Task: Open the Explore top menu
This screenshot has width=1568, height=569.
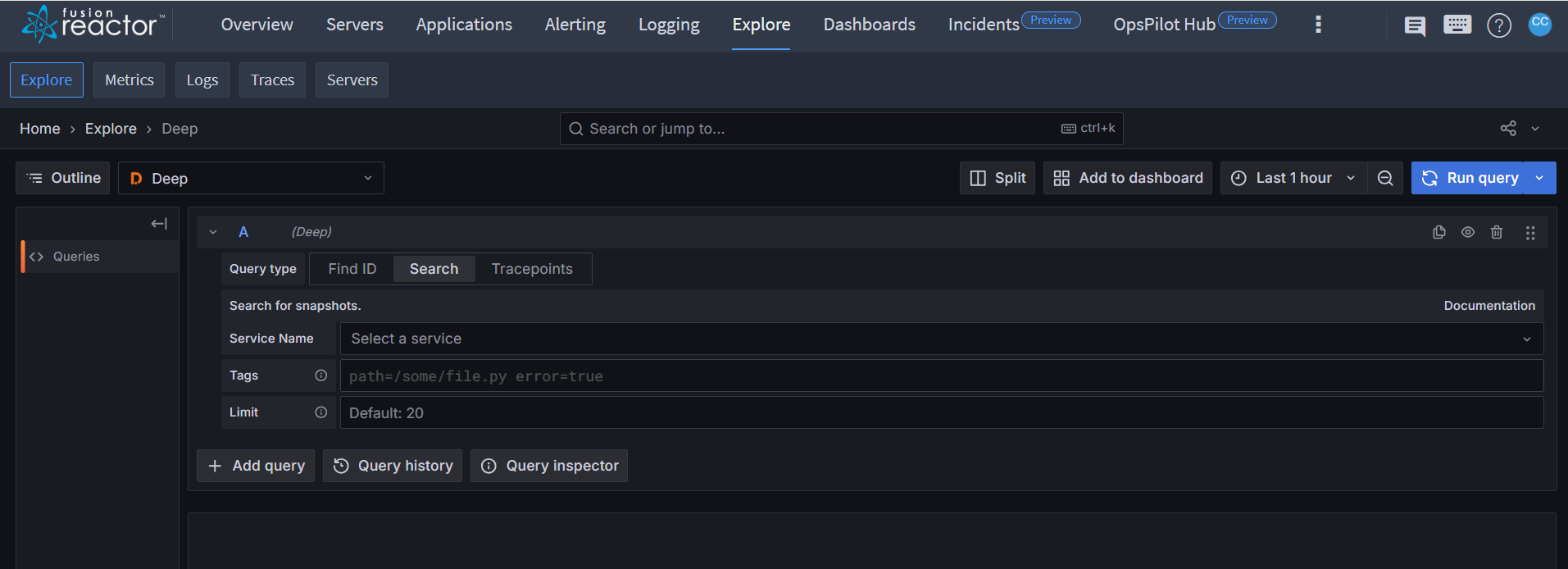Action: (761, 25)
